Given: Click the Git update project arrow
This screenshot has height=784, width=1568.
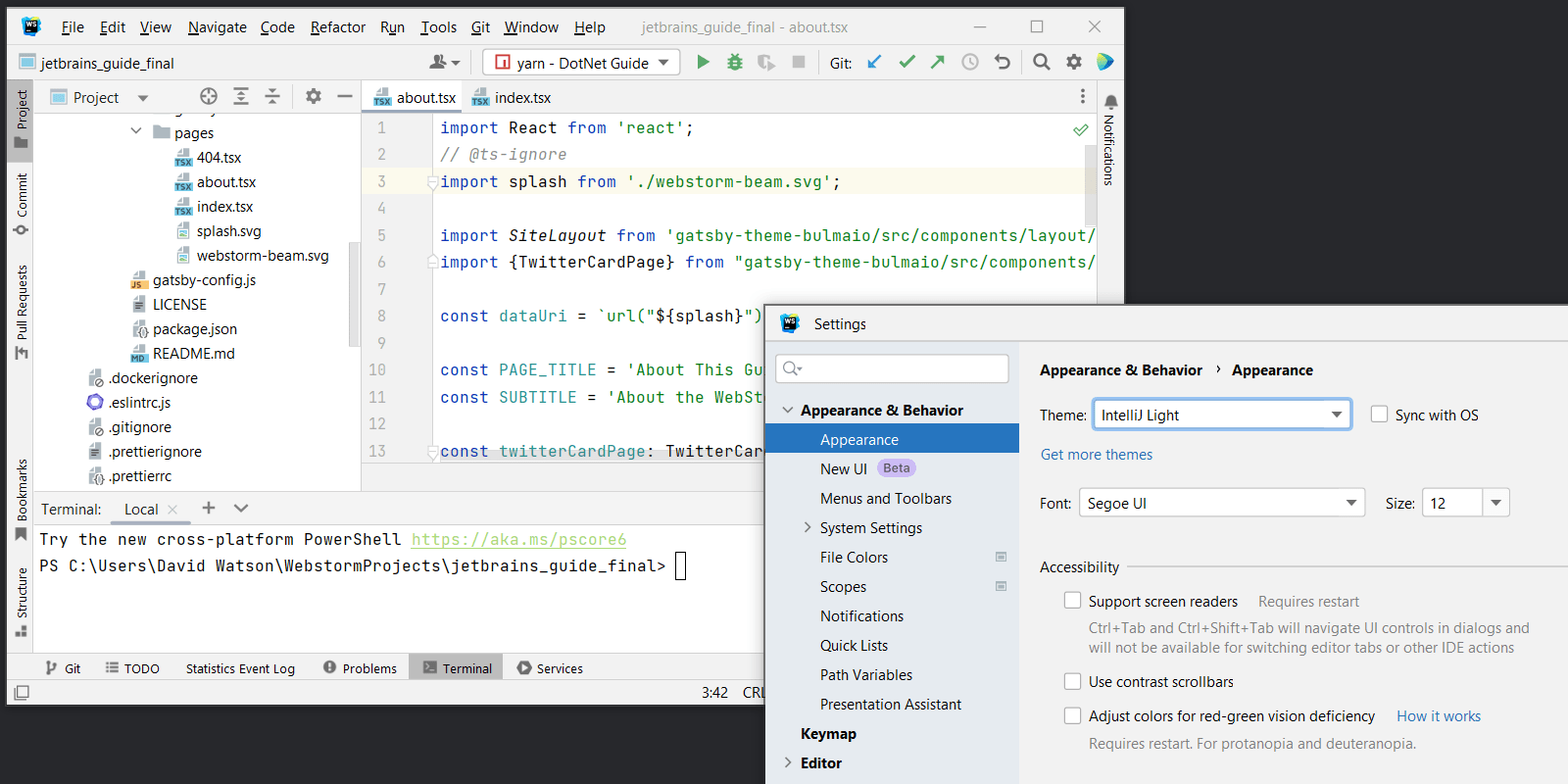Looking at the screenshot, I should tap(874, 62).
